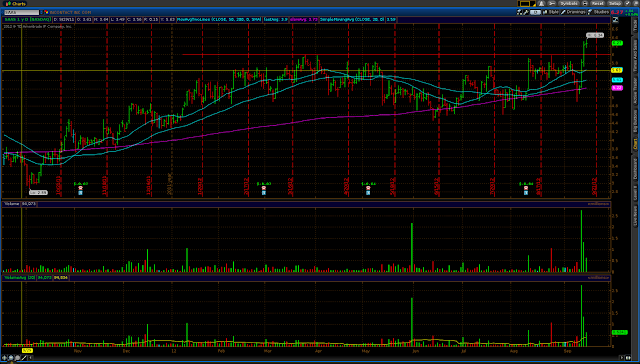Click the zoom out magnifier icon
640x364 pixels.
point(11,358)
